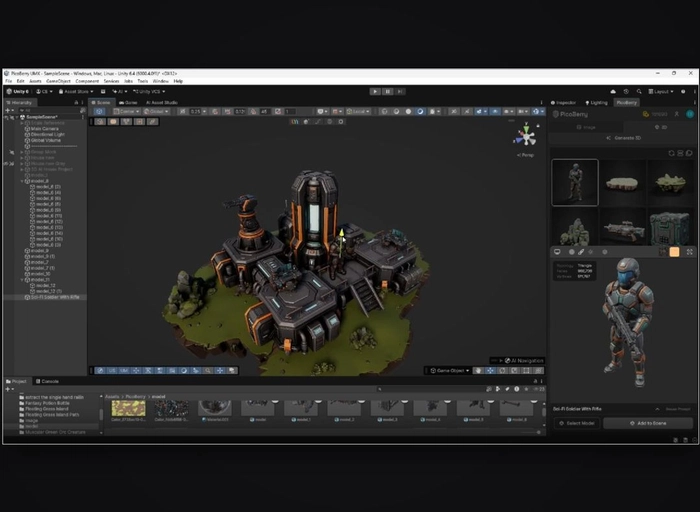This screenshot has width=700, height=512.
Task: Click the Project search input field
Action: [x=429, y=389]
